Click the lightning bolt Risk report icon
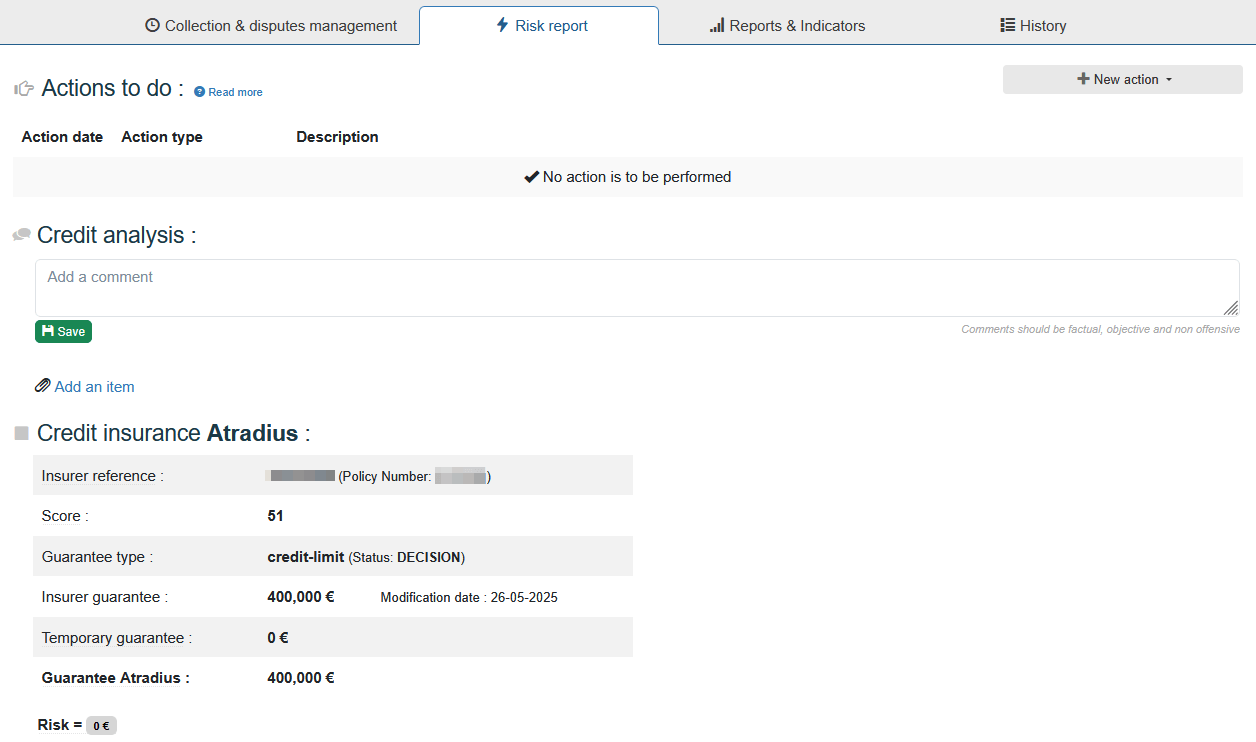Screen dimensions: 1256x742 [x=502, y=25]
